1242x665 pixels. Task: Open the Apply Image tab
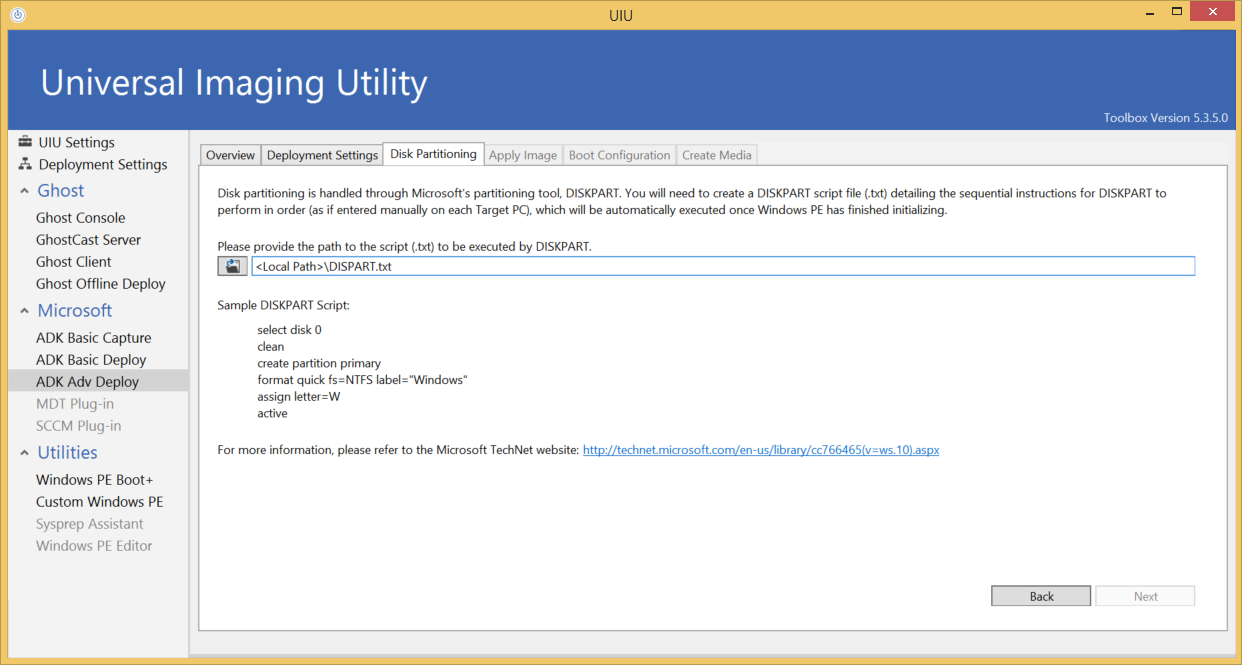[523, 155]
